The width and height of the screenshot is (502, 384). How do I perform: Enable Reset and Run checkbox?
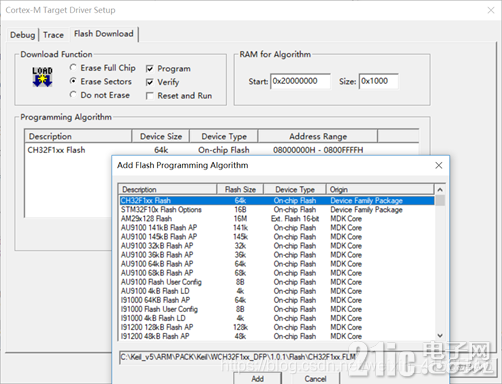click(150, 96)
